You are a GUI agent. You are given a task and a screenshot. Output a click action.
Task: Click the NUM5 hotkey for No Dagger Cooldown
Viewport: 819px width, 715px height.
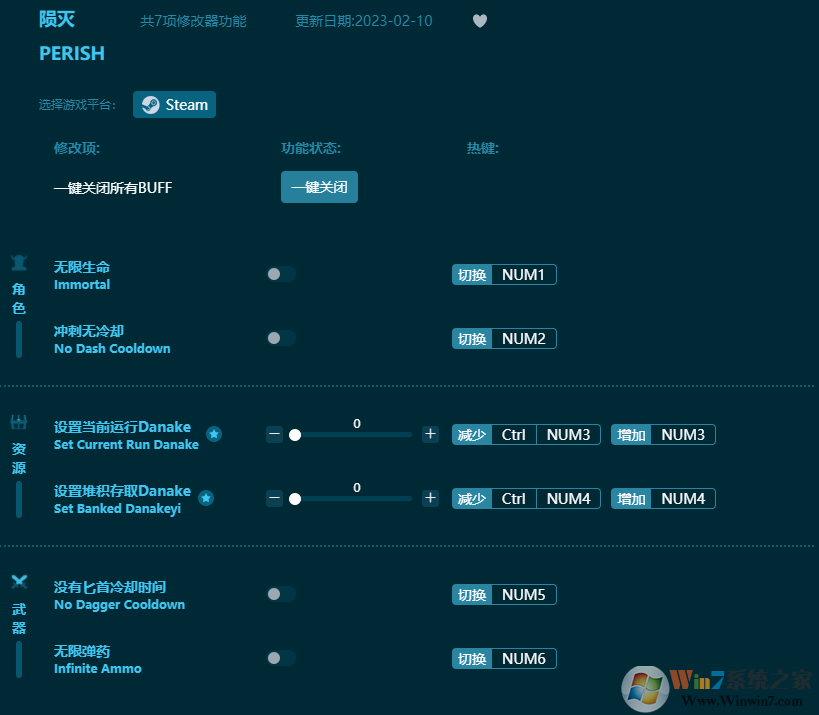504,595
